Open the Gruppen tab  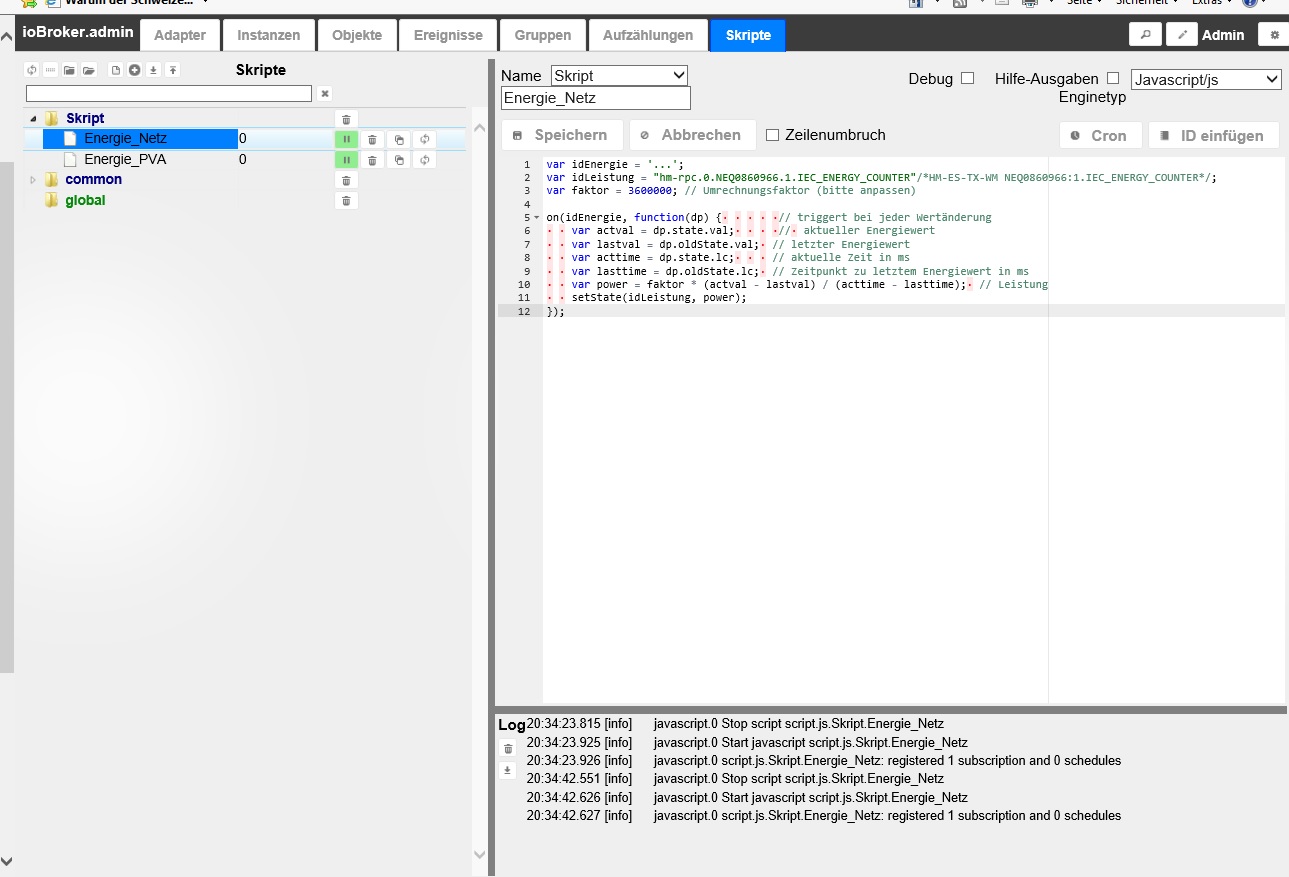click(543, 35)
